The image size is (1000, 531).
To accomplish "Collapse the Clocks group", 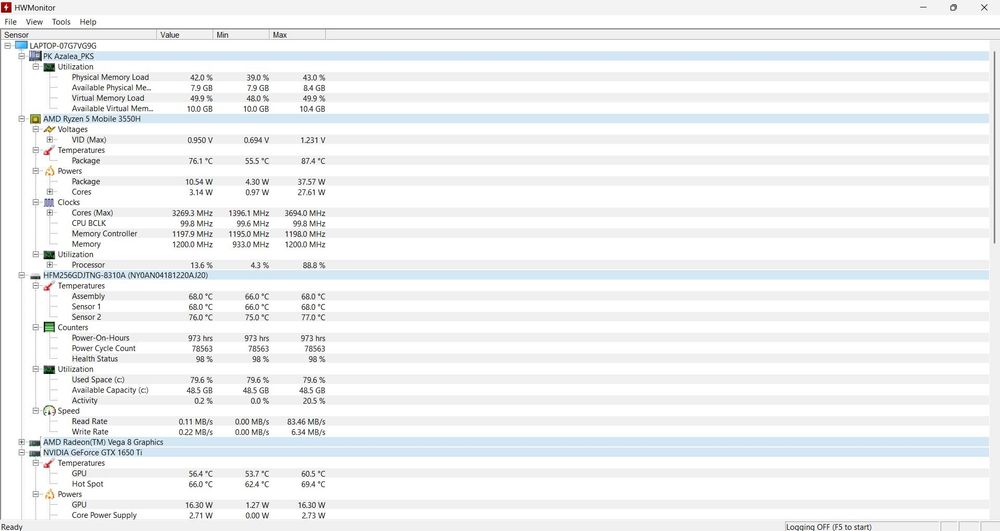I will [36, 203].
